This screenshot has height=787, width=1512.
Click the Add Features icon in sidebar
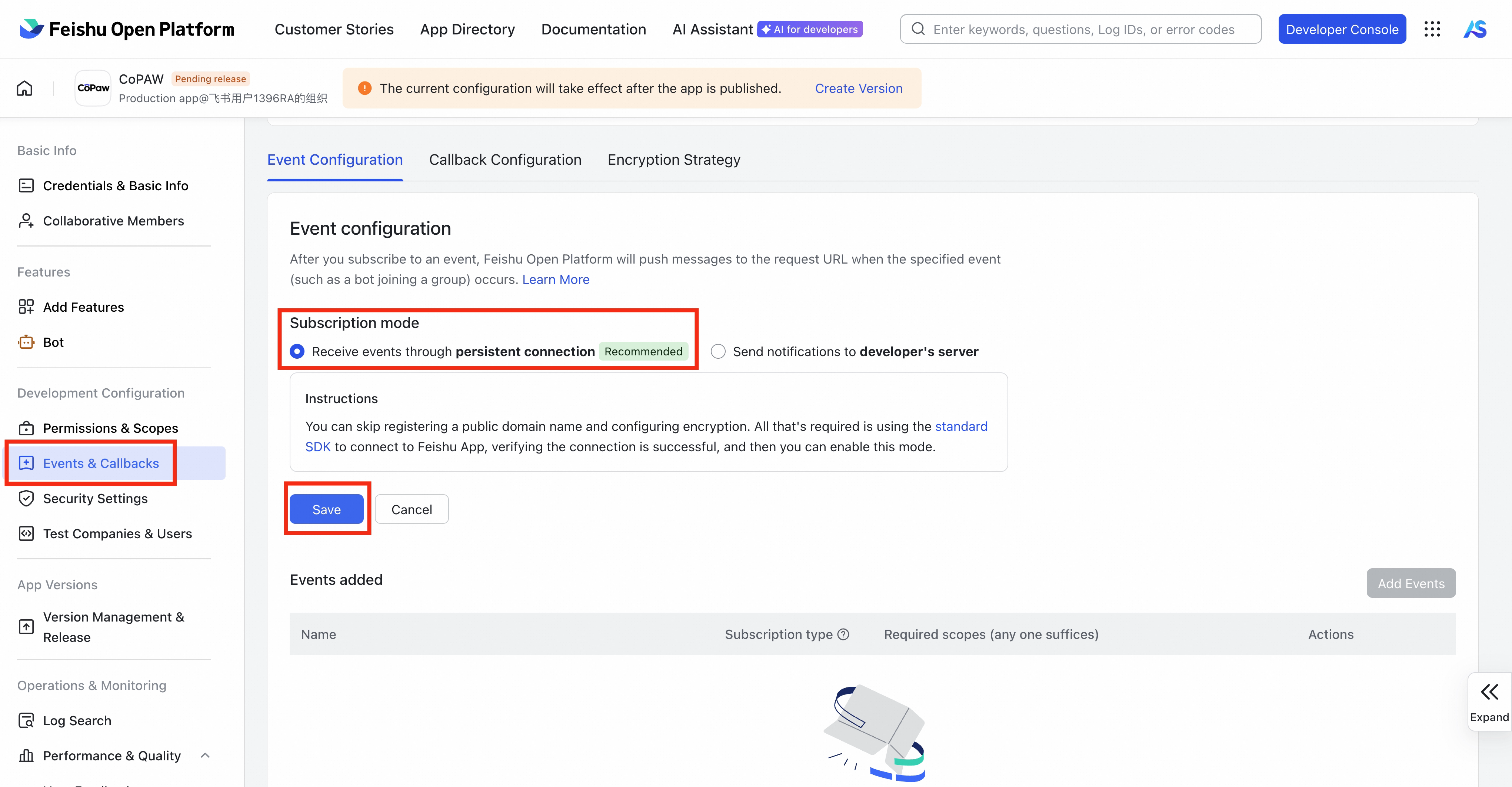pyautogui.click(x=26, y=307)
